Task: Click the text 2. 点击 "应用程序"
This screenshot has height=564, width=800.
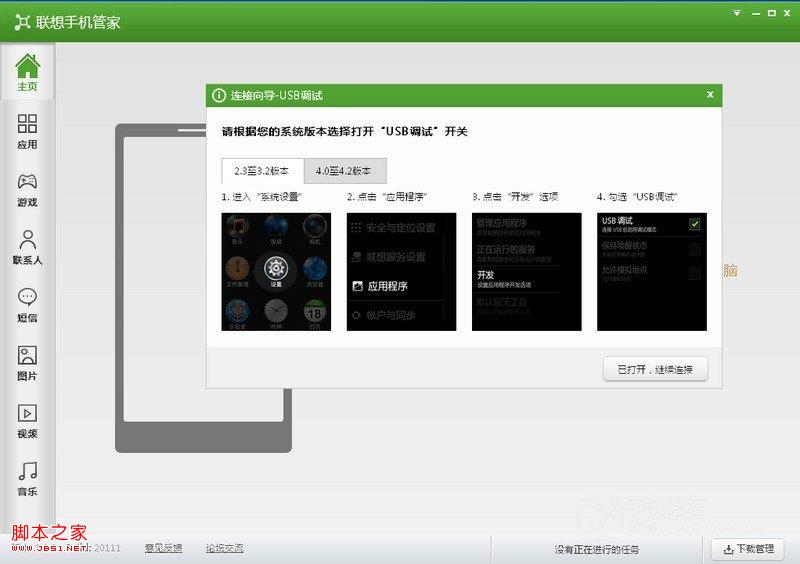Action: 387,197
